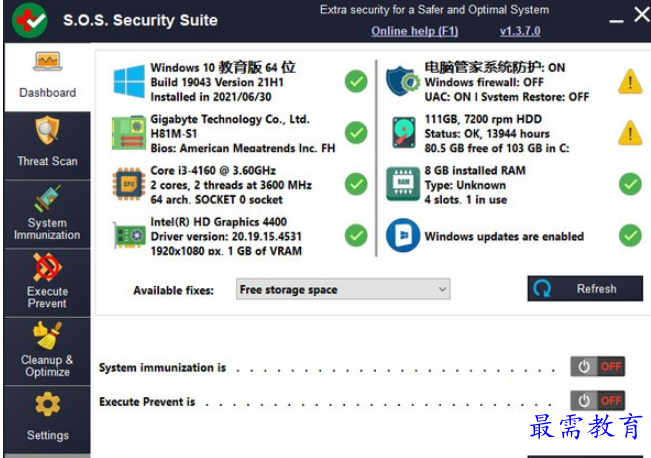Click the warning triangle beside Windows firewall status

(x=630, y=82)
